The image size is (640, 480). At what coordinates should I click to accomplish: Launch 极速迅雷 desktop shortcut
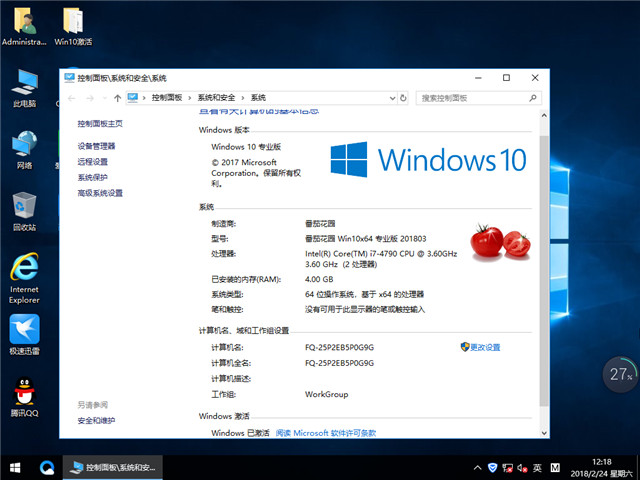pyautogui.click(x=24, y=335)
